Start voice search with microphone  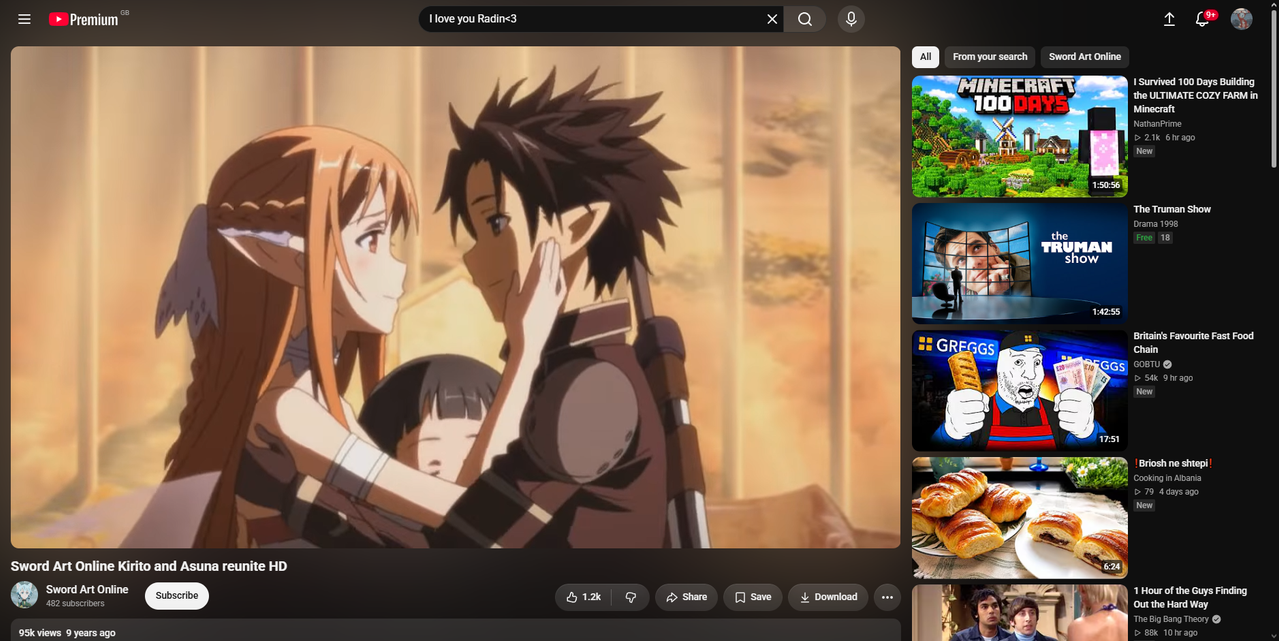coord(851,19)
